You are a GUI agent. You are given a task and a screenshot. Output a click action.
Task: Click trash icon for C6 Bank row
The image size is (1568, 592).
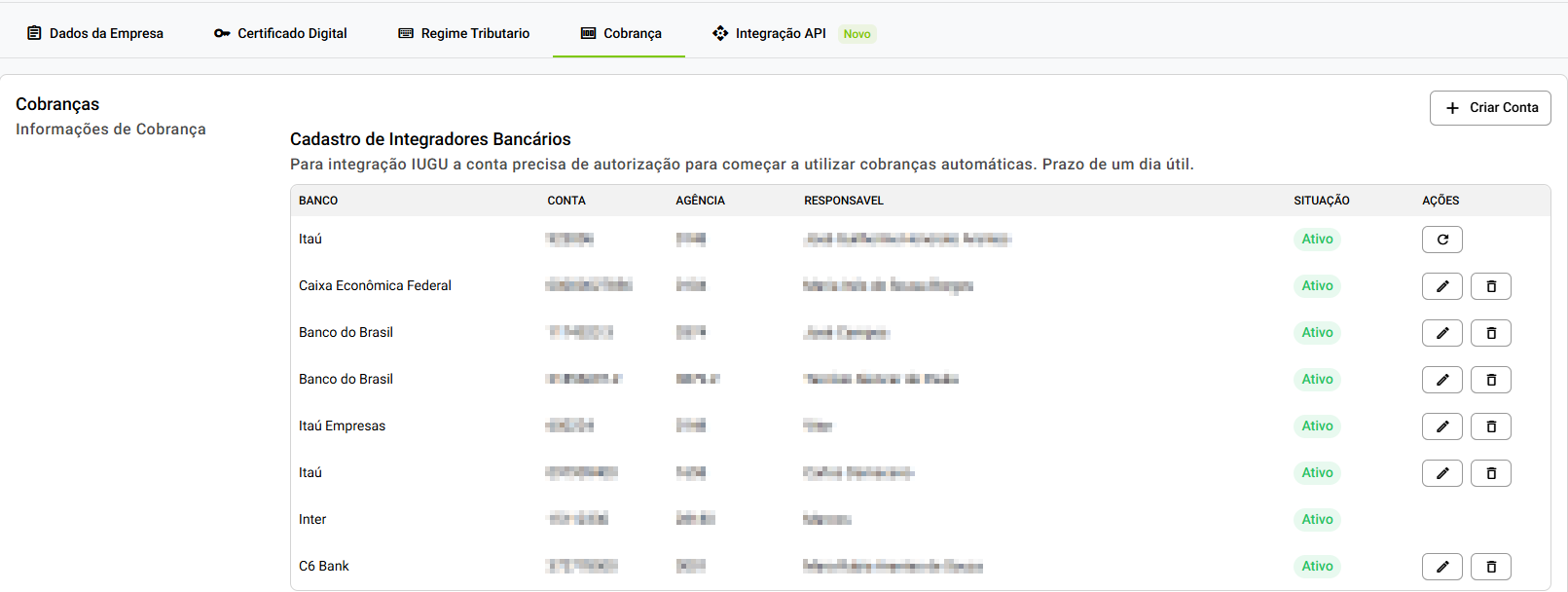[x=1490, y=567]
